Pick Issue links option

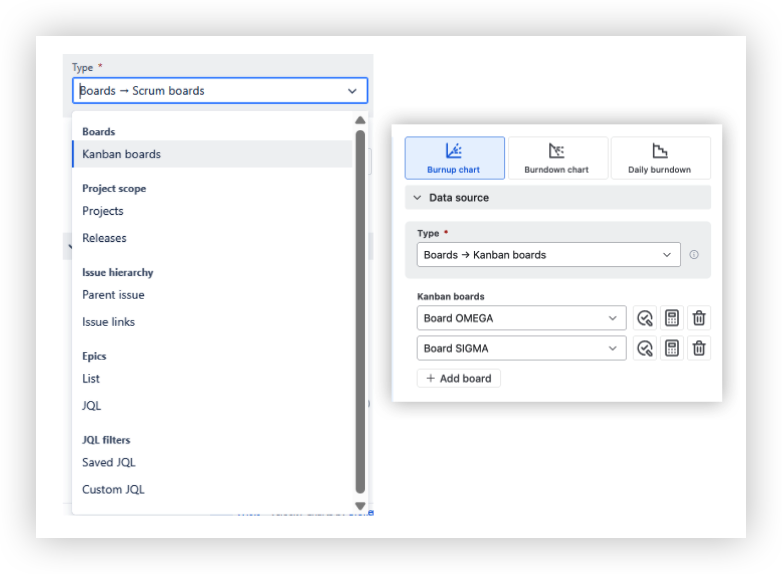tap(212, 322)
